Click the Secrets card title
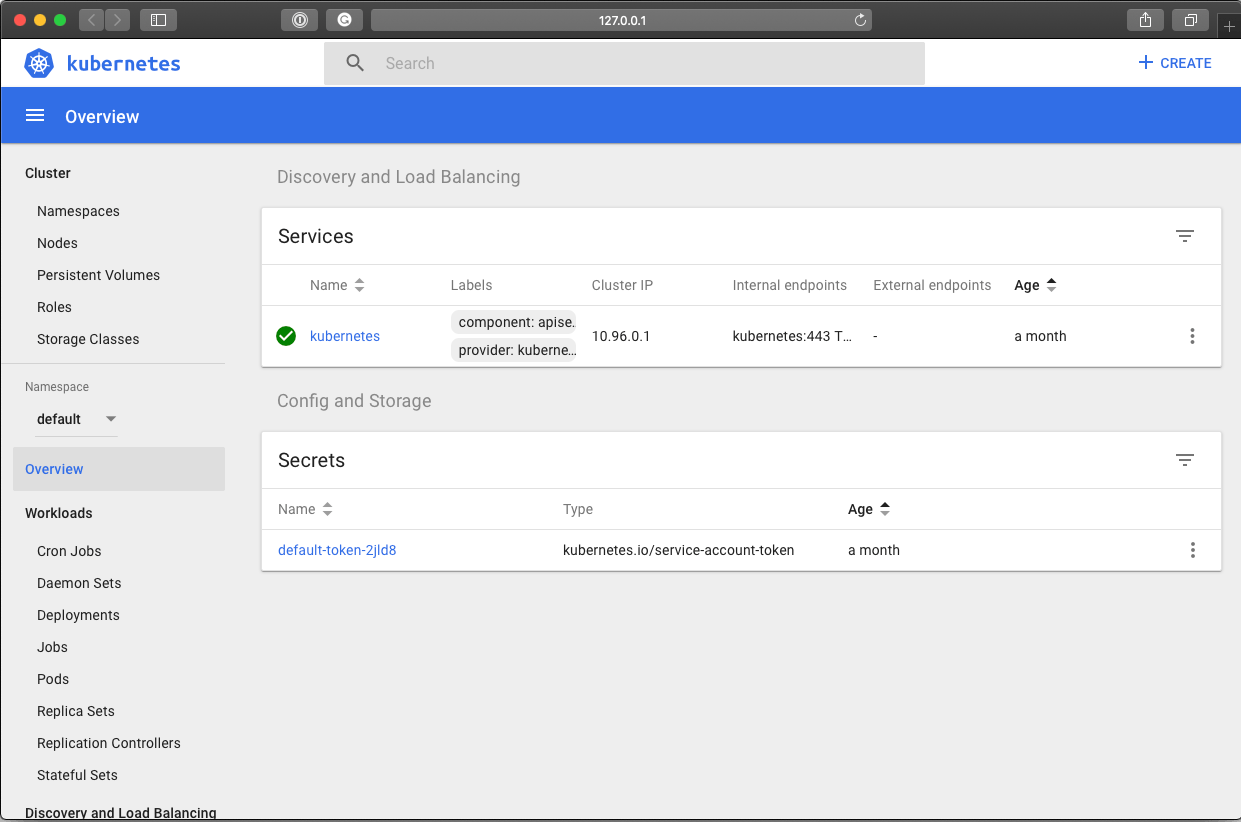The width and height of the screenshot is (1241, 822). coord(311,460)
